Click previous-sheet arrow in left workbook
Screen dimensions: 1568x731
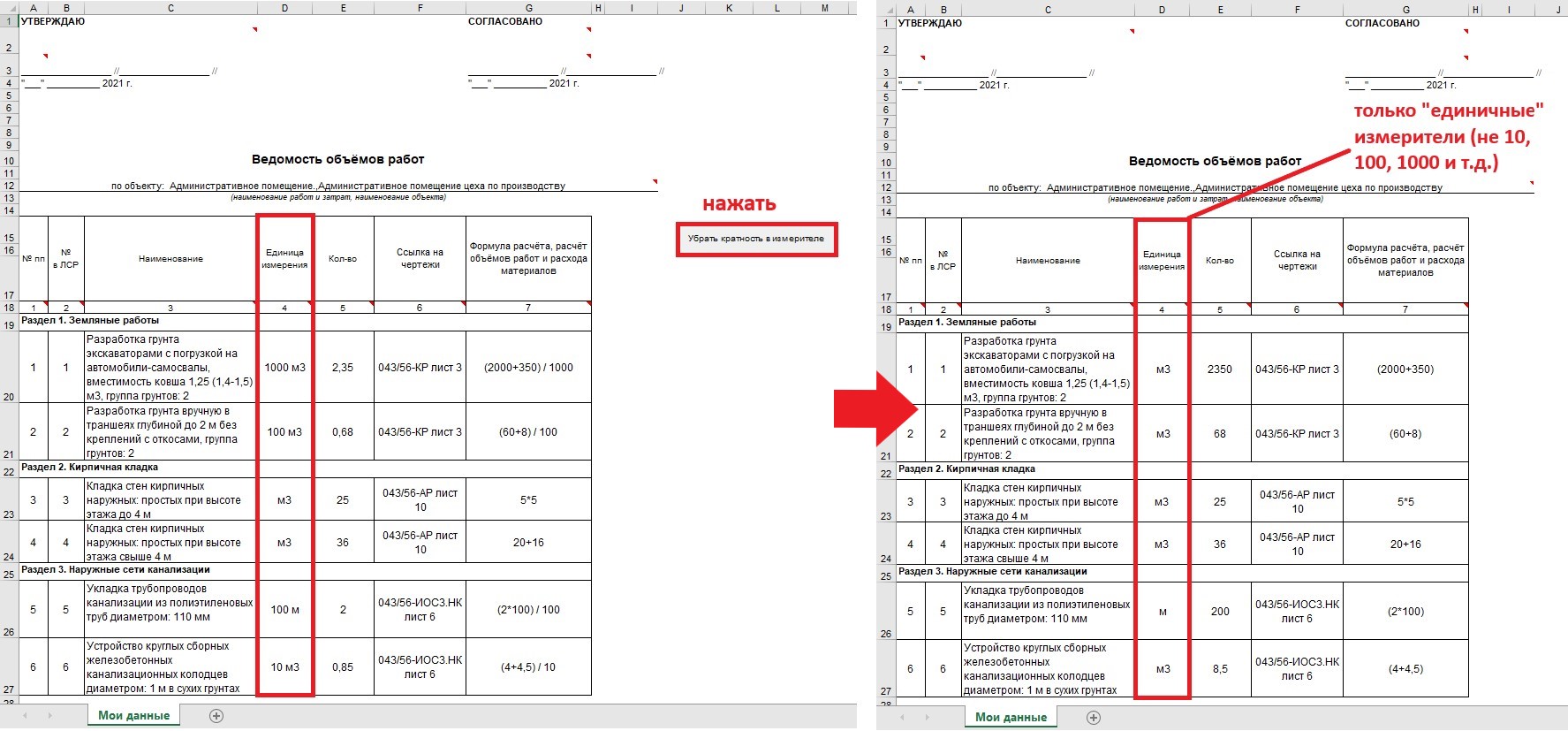(26, 716)
